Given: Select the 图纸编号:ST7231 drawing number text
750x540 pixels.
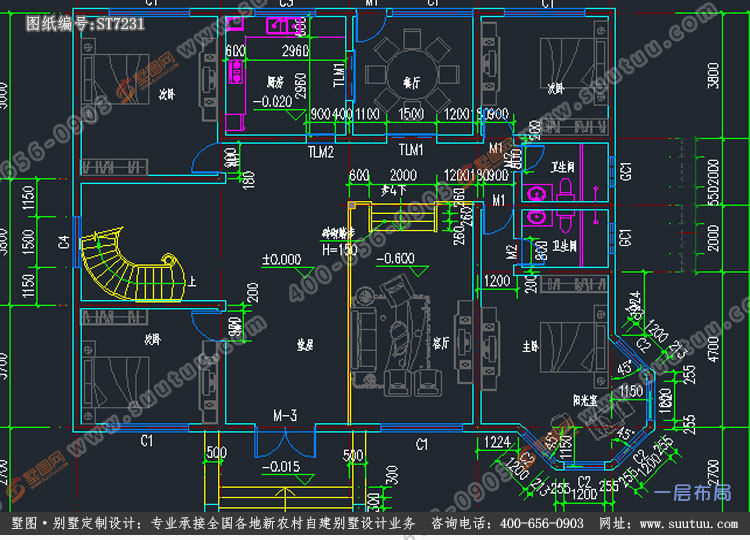Looking at the screenshot, I should [85, 24].
